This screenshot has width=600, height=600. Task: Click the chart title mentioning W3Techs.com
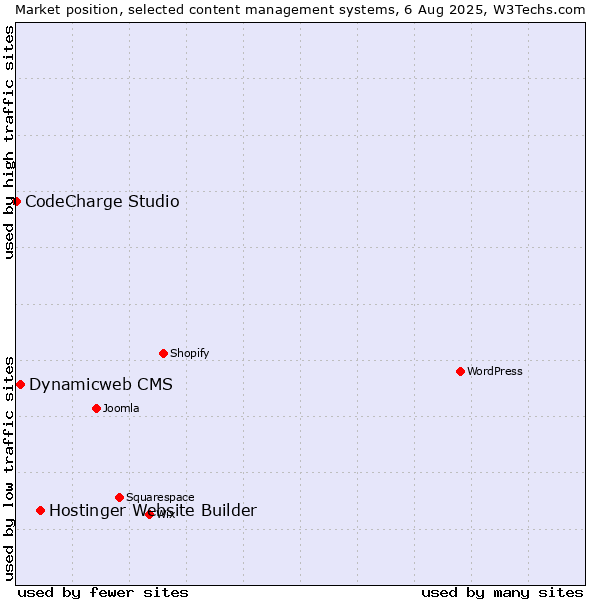pyautogui.click(x=300, y=10)
